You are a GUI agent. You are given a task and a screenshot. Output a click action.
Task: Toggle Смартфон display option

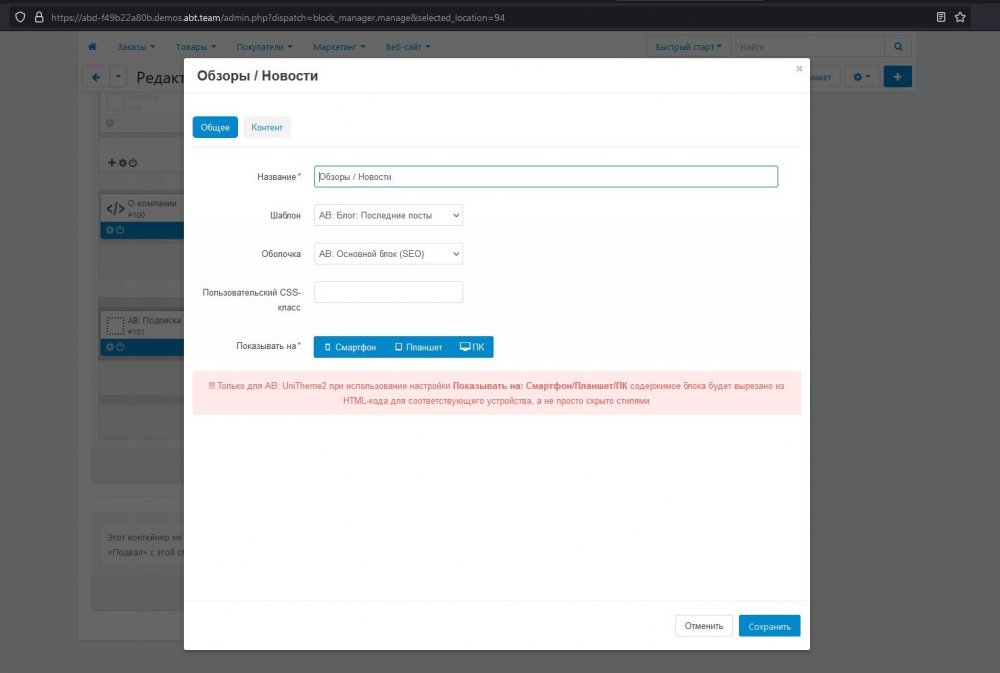click(x=350, y=347)
